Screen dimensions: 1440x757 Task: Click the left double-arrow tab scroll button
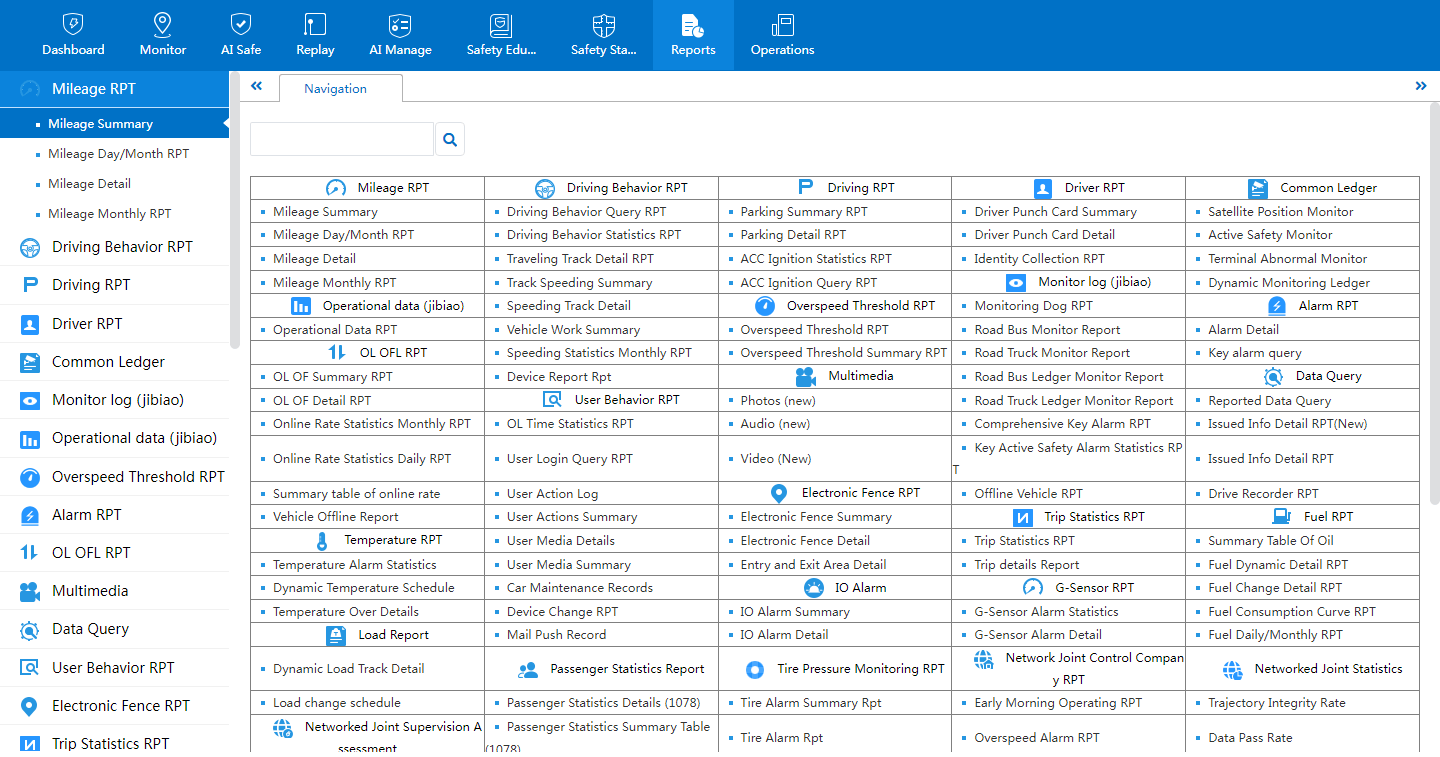(257, 86)
